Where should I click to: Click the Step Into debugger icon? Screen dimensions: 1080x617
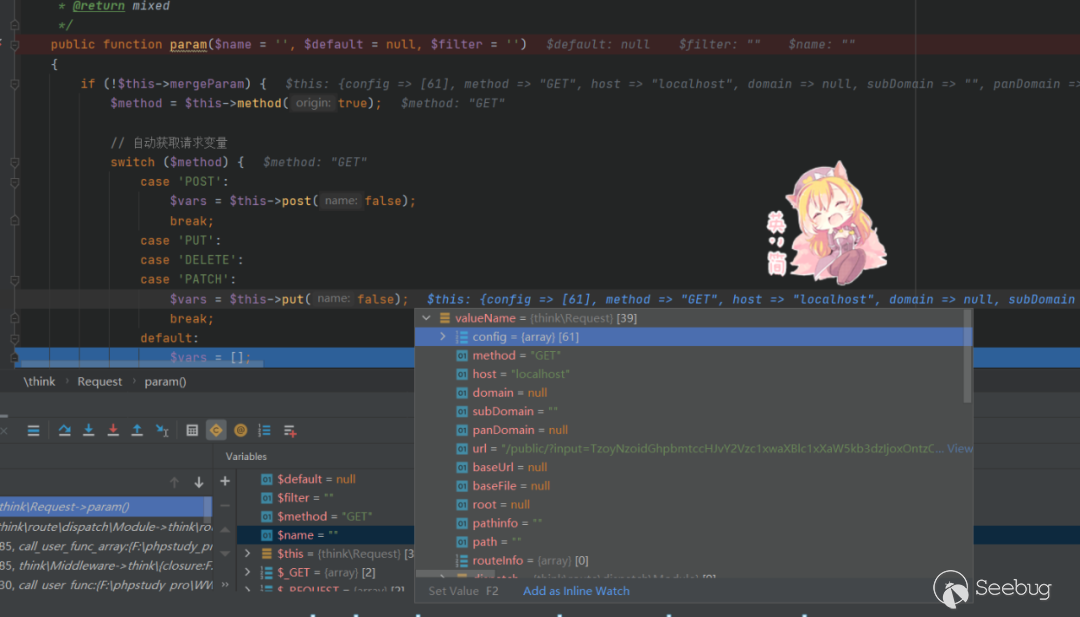[89, 430]
